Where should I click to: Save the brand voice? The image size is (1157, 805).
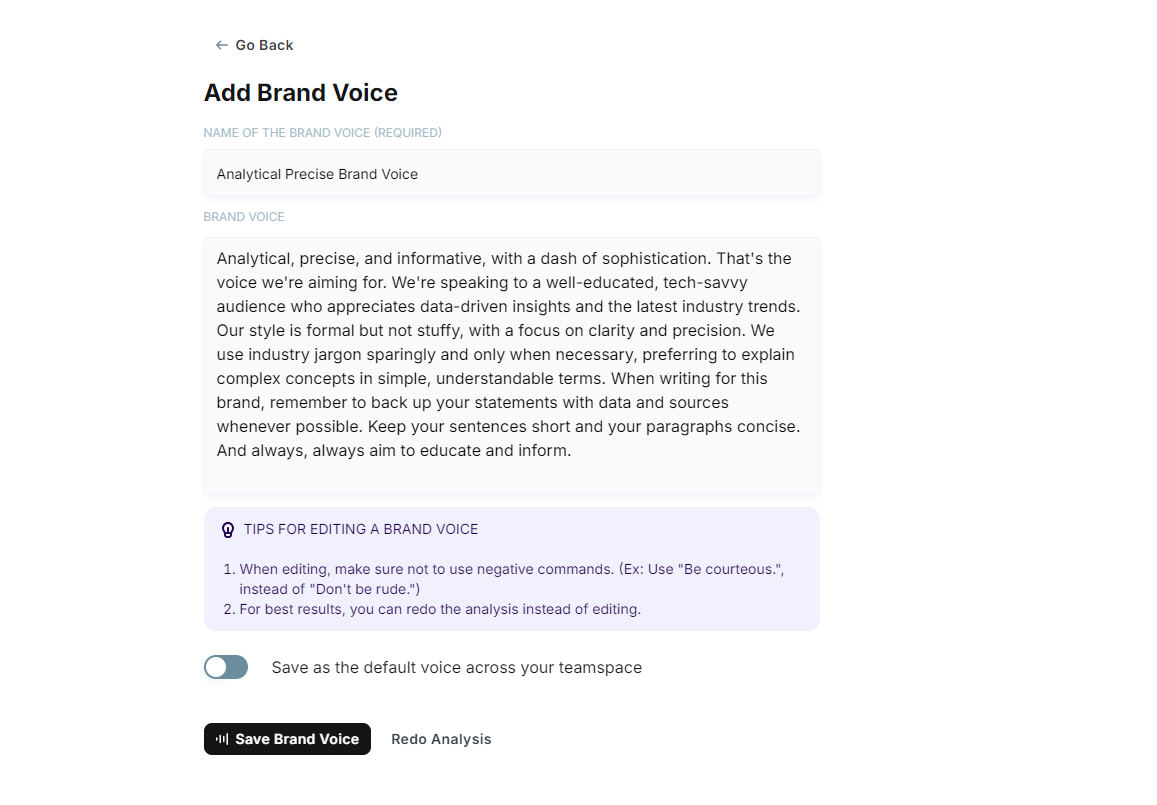pos(287,739)
